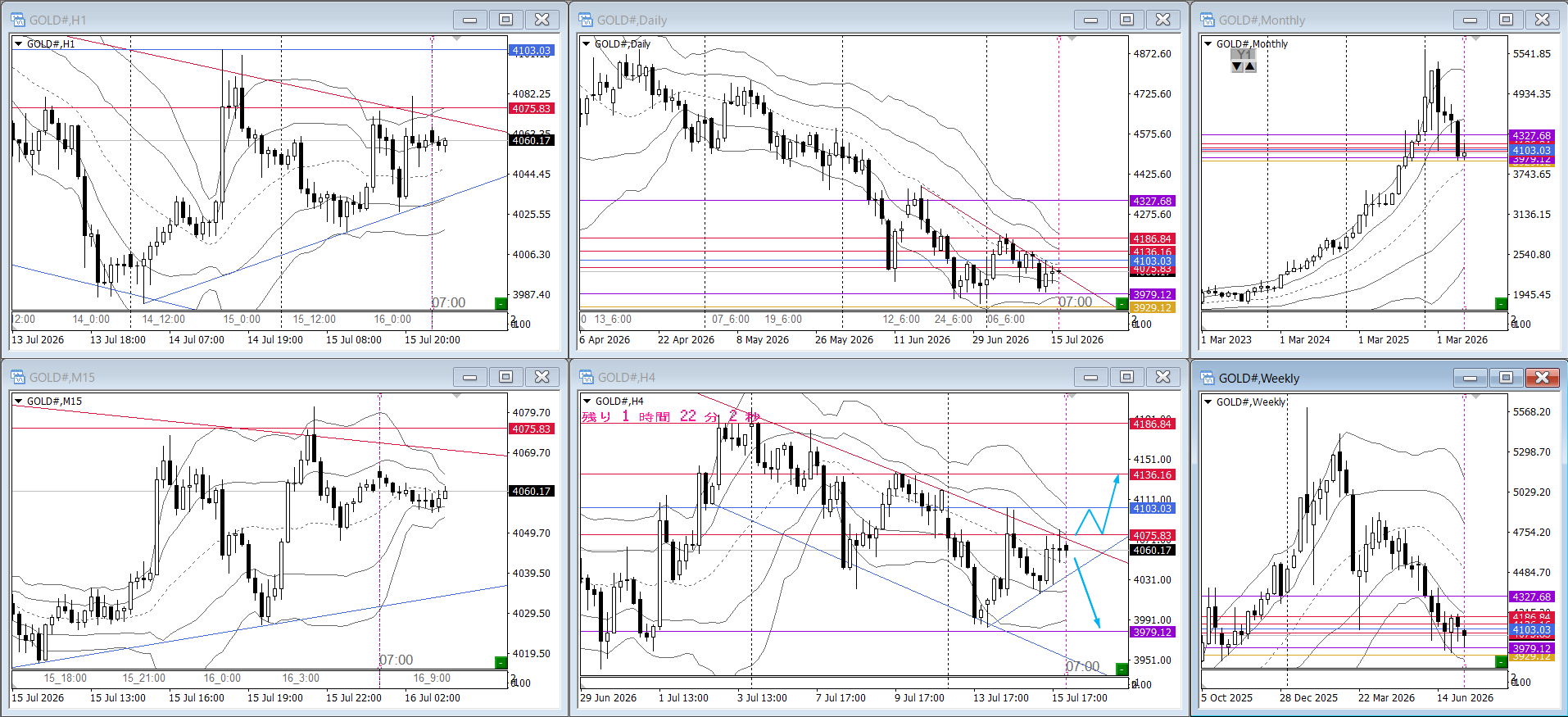Image resolution: width=1568 pixels, height=717 pixels.
Task: Click the chart icon in the GOLD#,Weekly title bar
Action: point(1208,378)
